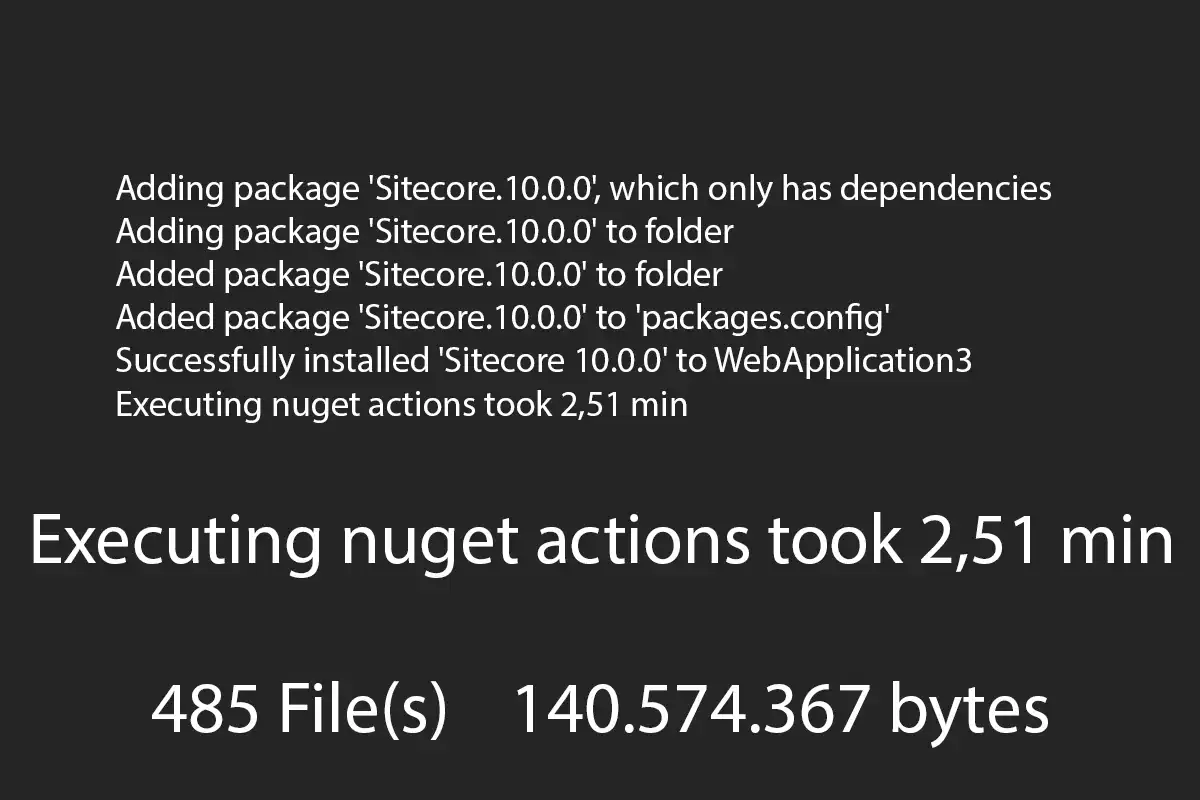This screenshot has width=1200, height=800.
Task: Click the word "WebApplication3"
Action: pyautogui.click(x=842, y=361)
